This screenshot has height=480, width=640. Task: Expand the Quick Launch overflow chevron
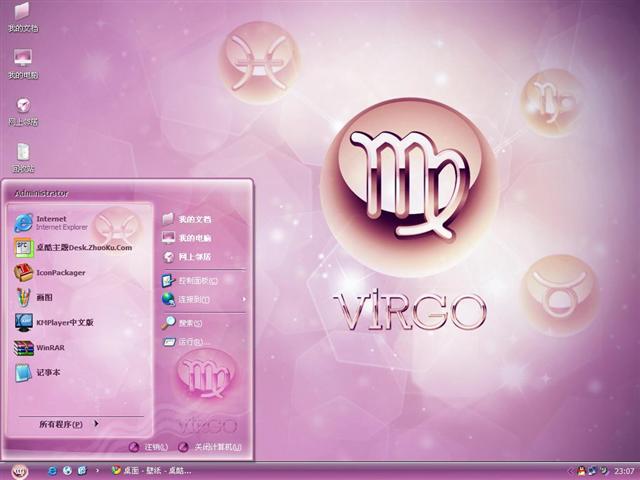(x=97, y=470)
